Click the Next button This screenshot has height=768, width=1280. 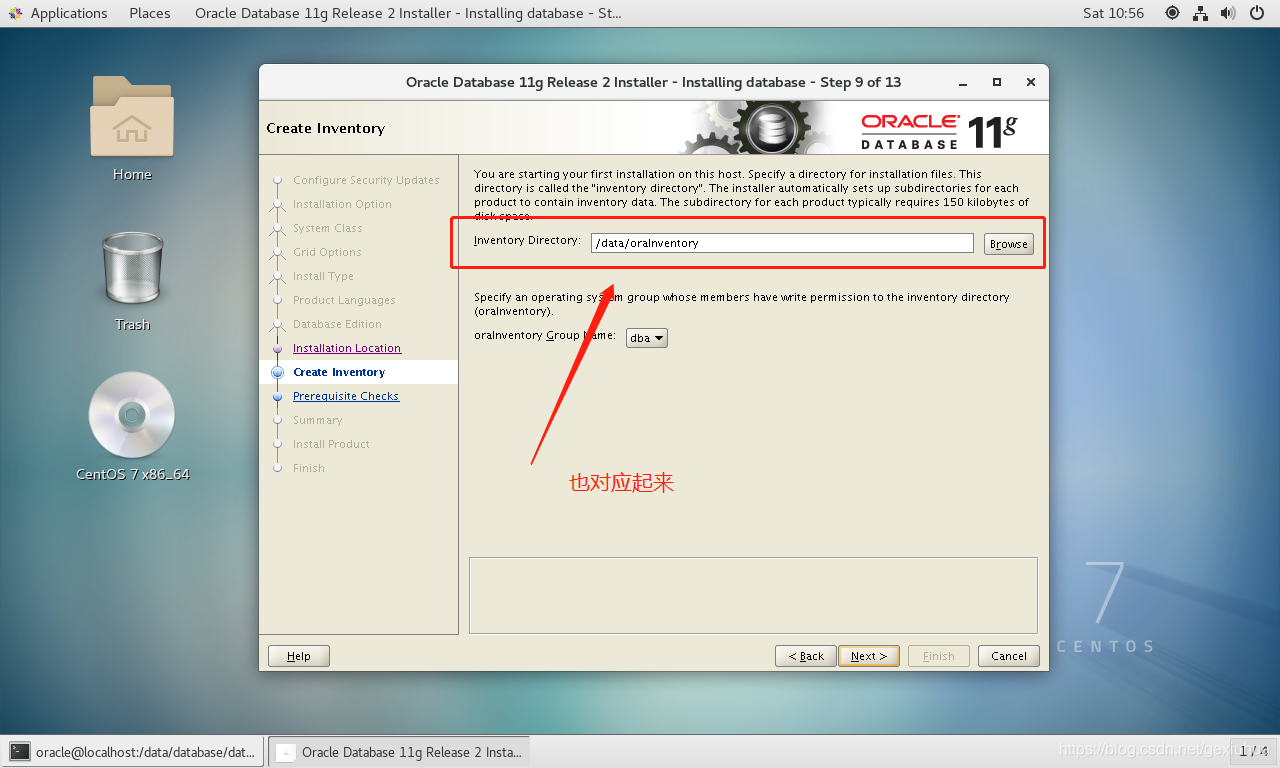[x=869, y=656]
